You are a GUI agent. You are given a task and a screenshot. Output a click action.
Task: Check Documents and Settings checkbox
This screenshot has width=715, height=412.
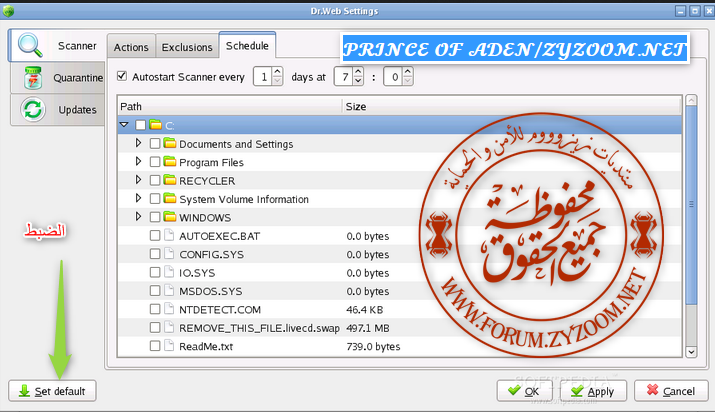click(155, 144)
